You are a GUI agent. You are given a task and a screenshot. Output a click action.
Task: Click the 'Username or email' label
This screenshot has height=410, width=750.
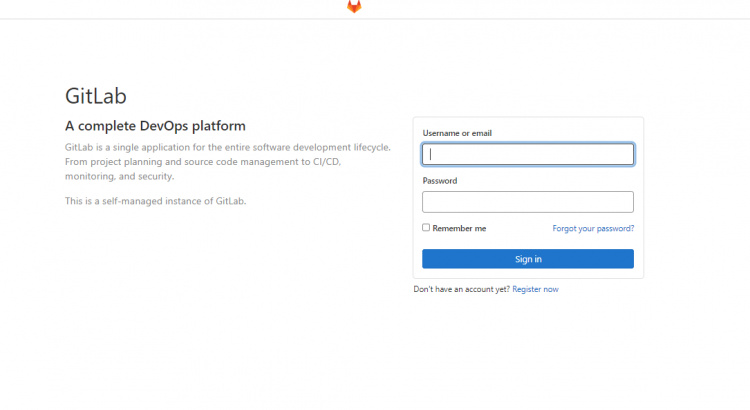457,133
